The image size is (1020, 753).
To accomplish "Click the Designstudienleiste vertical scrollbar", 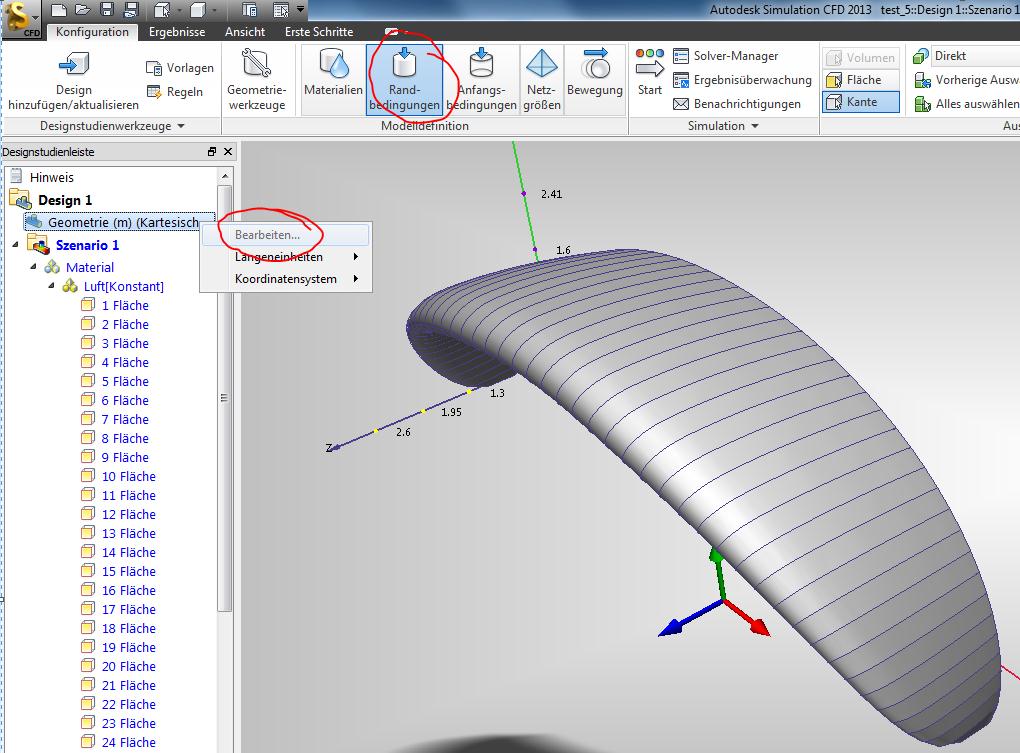I will coord(224,398).
